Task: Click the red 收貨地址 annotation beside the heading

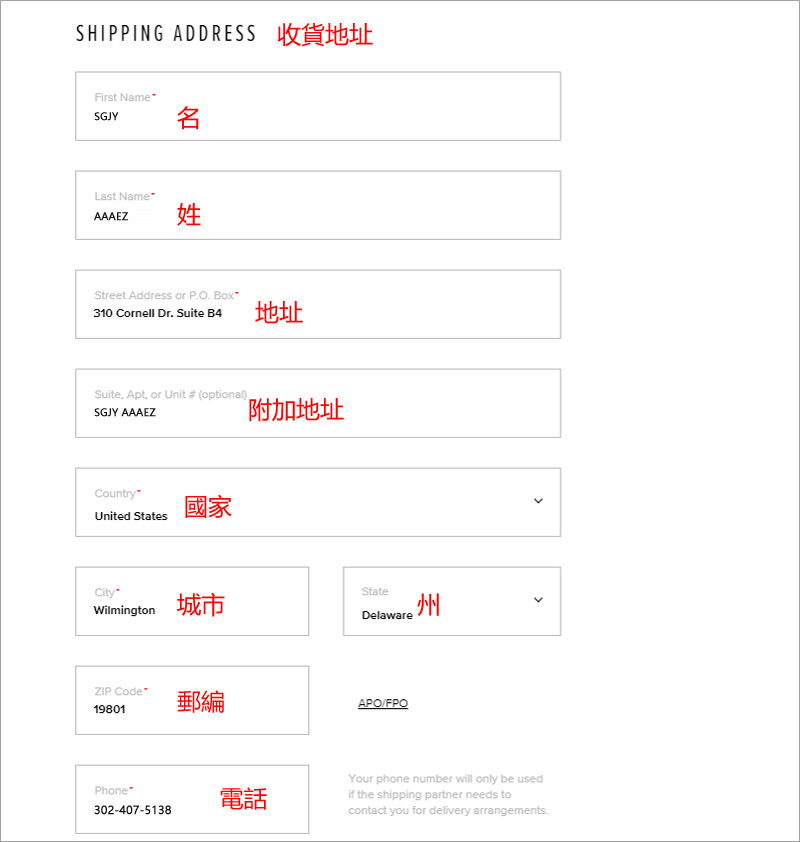Action: click(325, 35)
